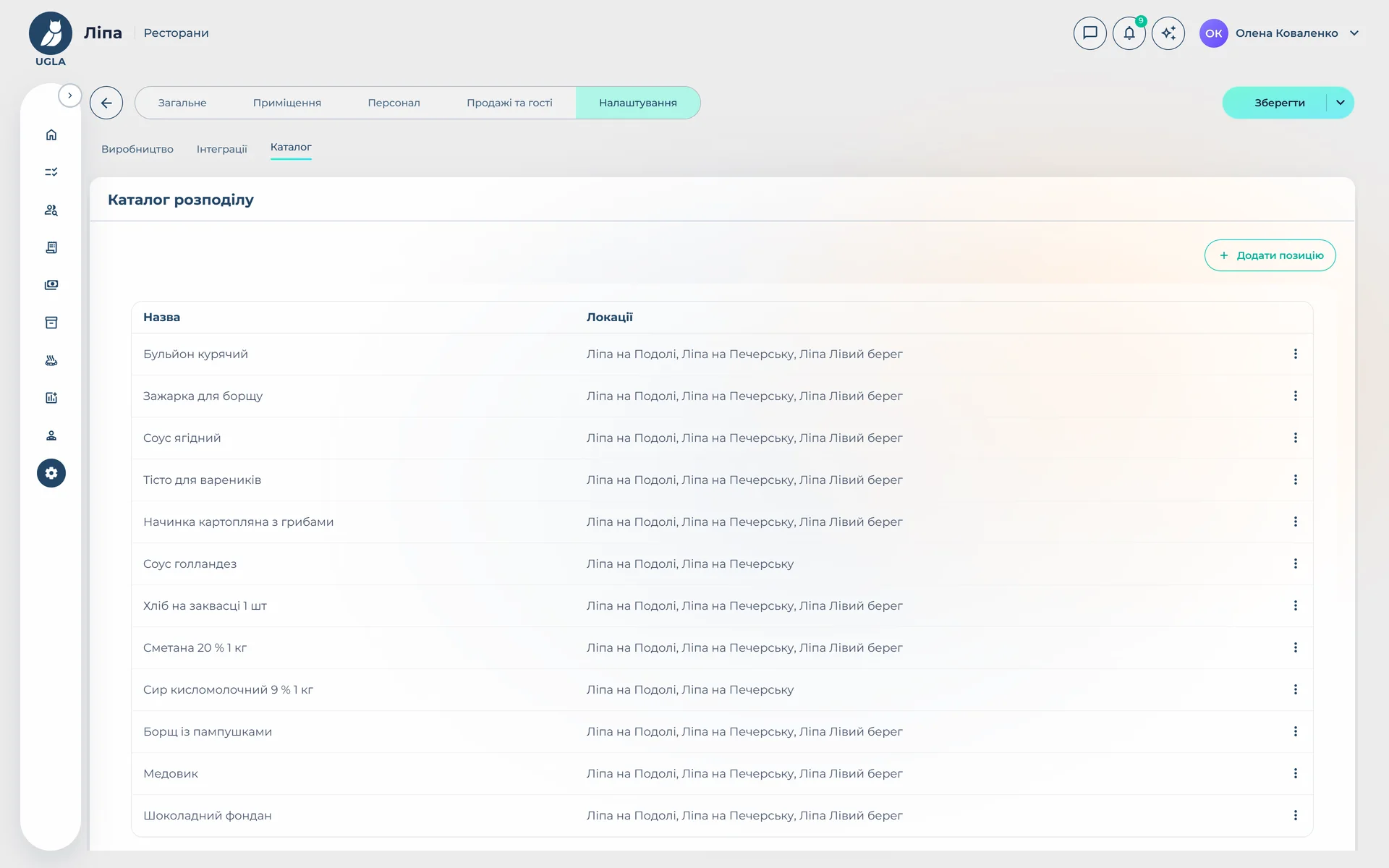
Task: Open the steaming dish icon in sidebar
Action: pos(51,360)
